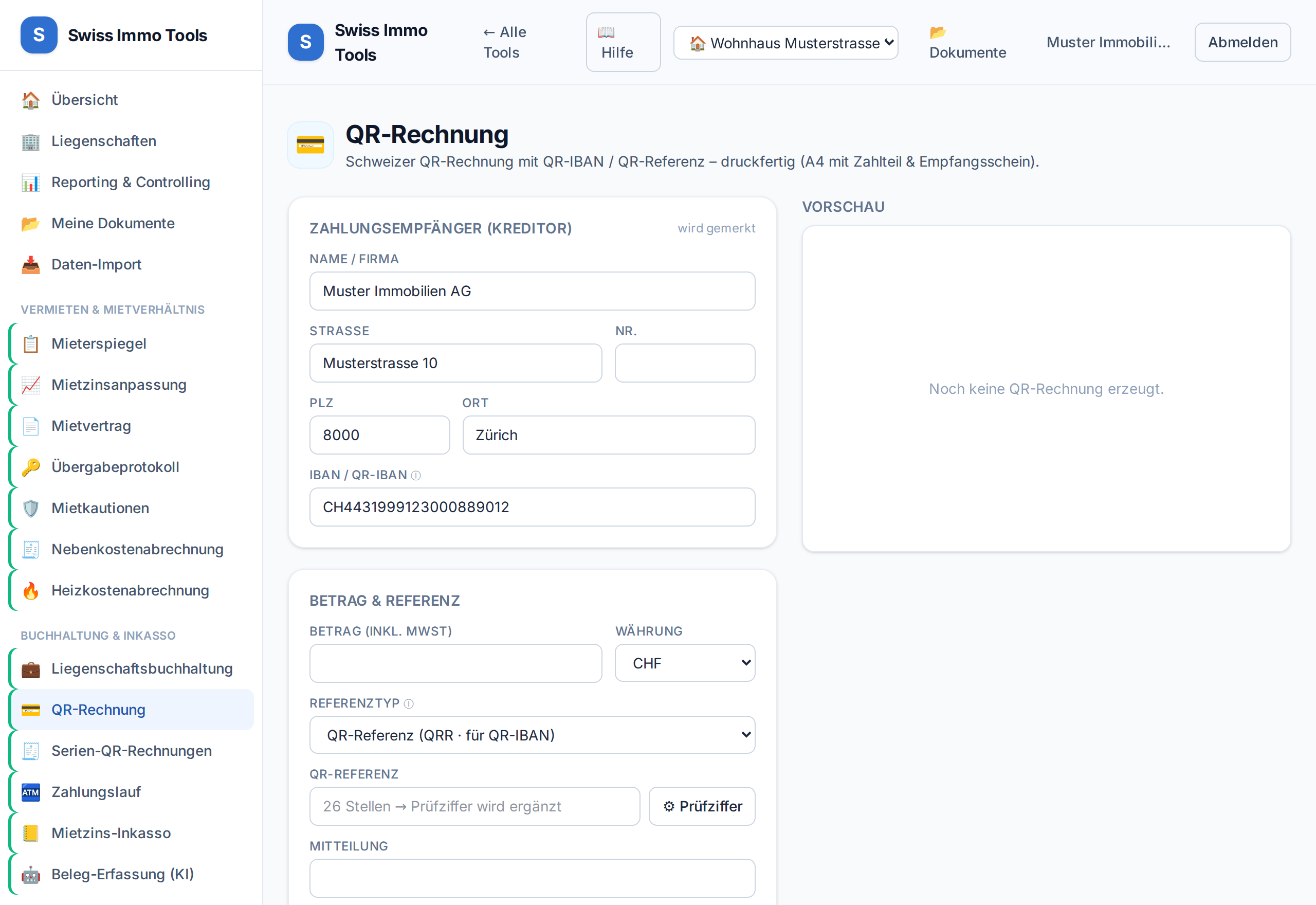Click 'Noch keine QR-Rechnung erzeugt.' preview text

coord(1046,389)
